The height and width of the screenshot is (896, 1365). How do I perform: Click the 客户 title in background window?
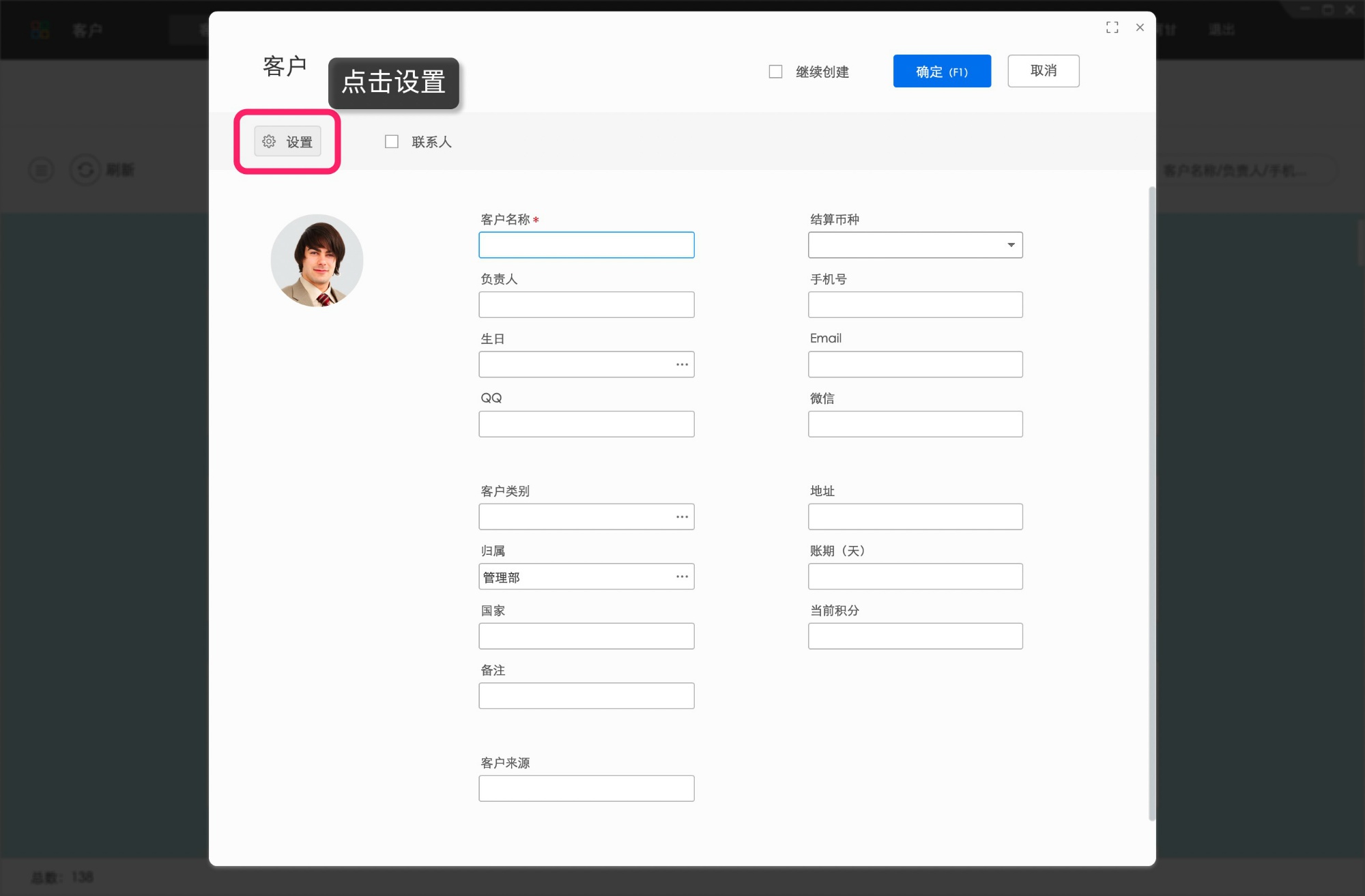[x=87, y=30]
